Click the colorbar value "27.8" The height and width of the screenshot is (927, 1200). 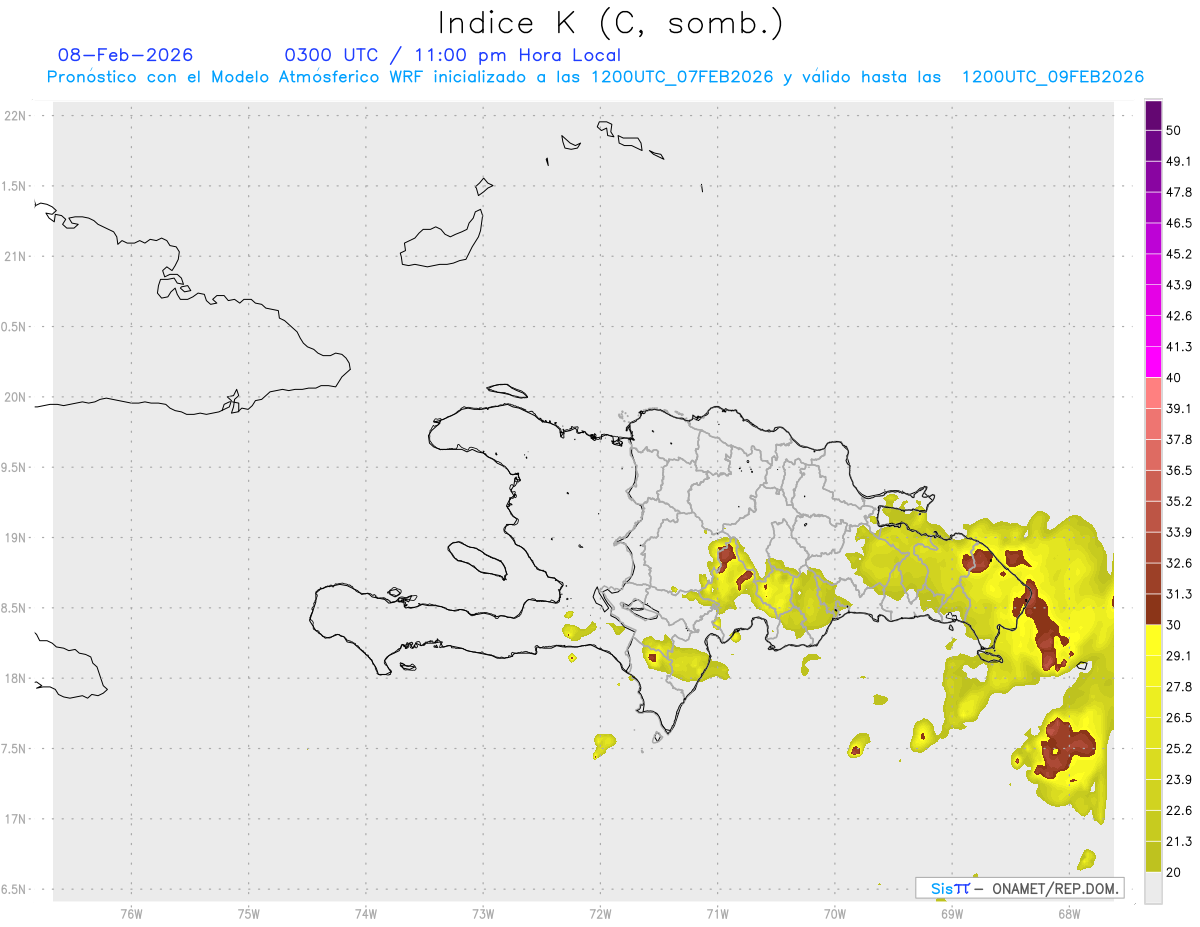1179,687
